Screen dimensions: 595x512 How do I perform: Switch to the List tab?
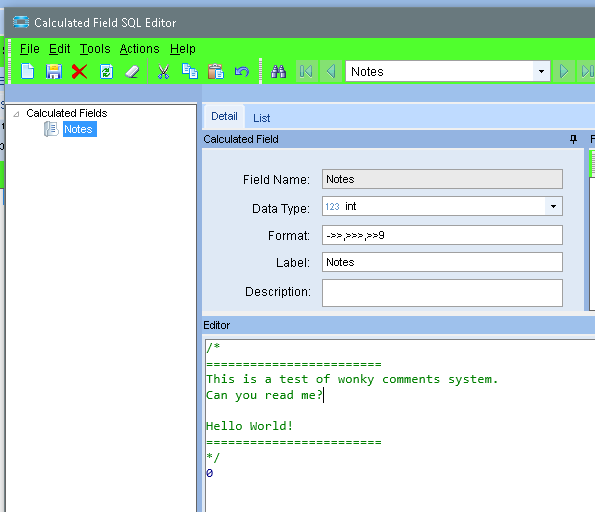261,118
